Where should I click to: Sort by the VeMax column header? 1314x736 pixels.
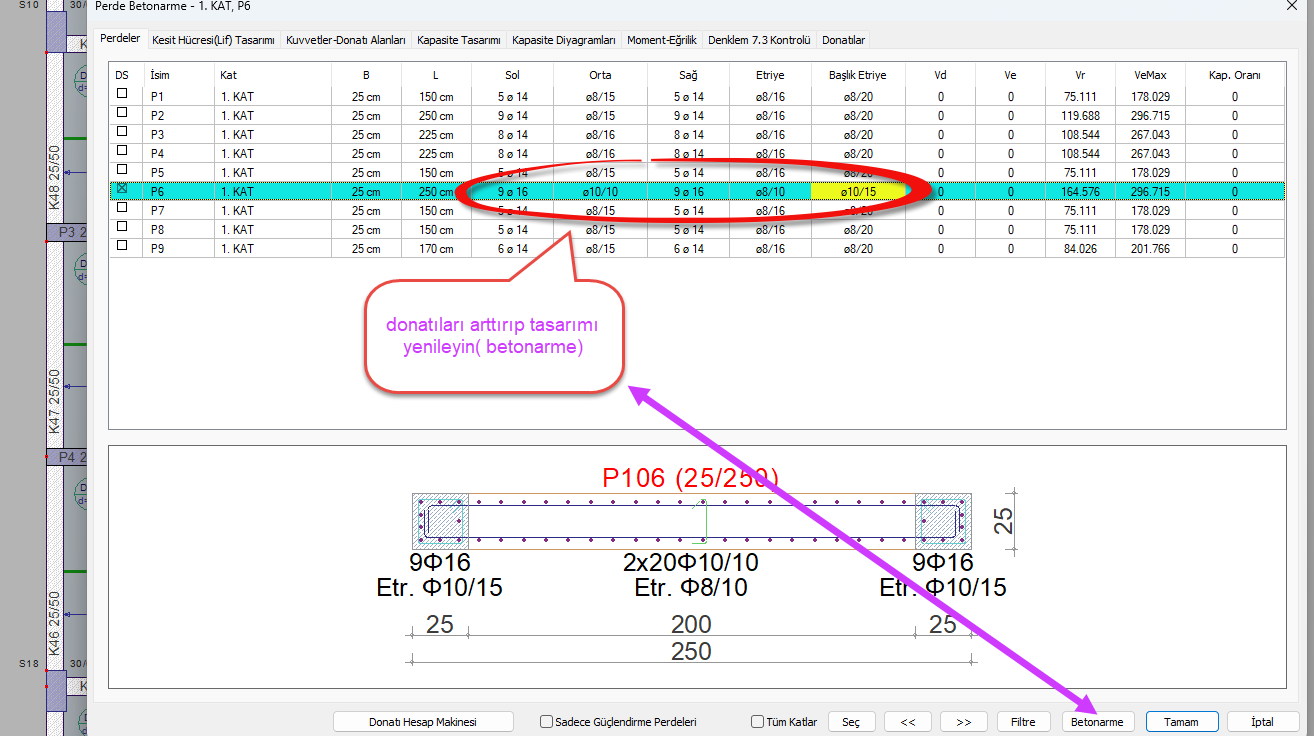[1150, 75]
